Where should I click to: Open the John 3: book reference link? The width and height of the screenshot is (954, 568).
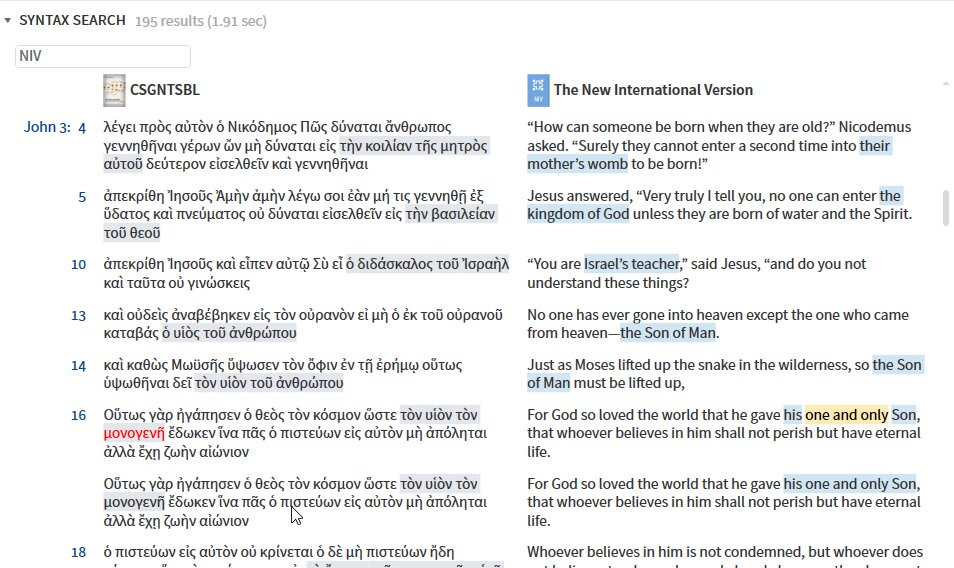47,127
